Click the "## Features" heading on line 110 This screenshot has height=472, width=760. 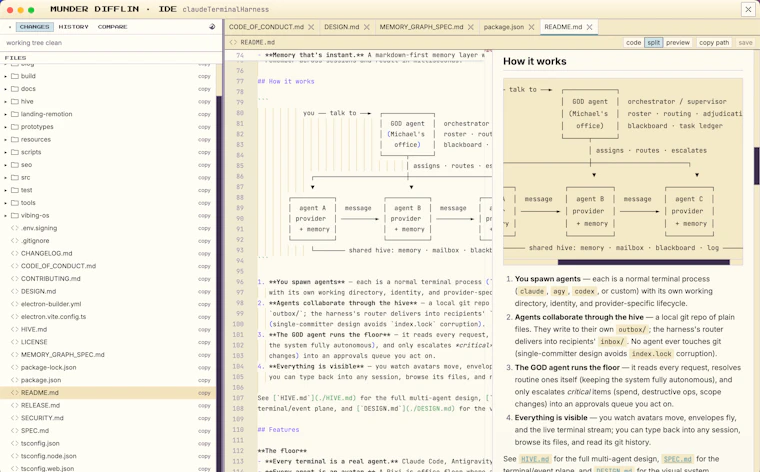click(278, 430)
